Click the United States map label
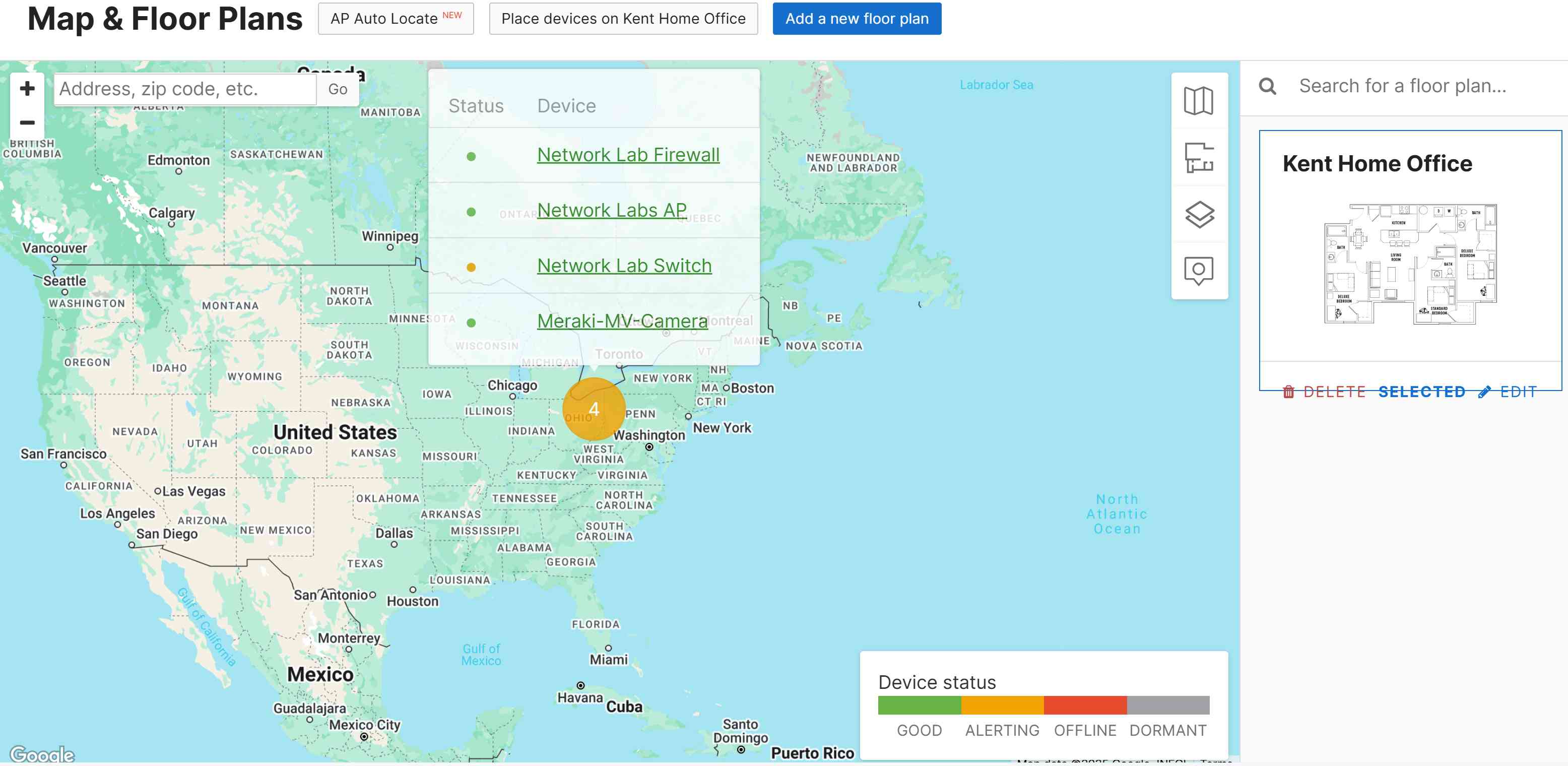 [335, 432]
